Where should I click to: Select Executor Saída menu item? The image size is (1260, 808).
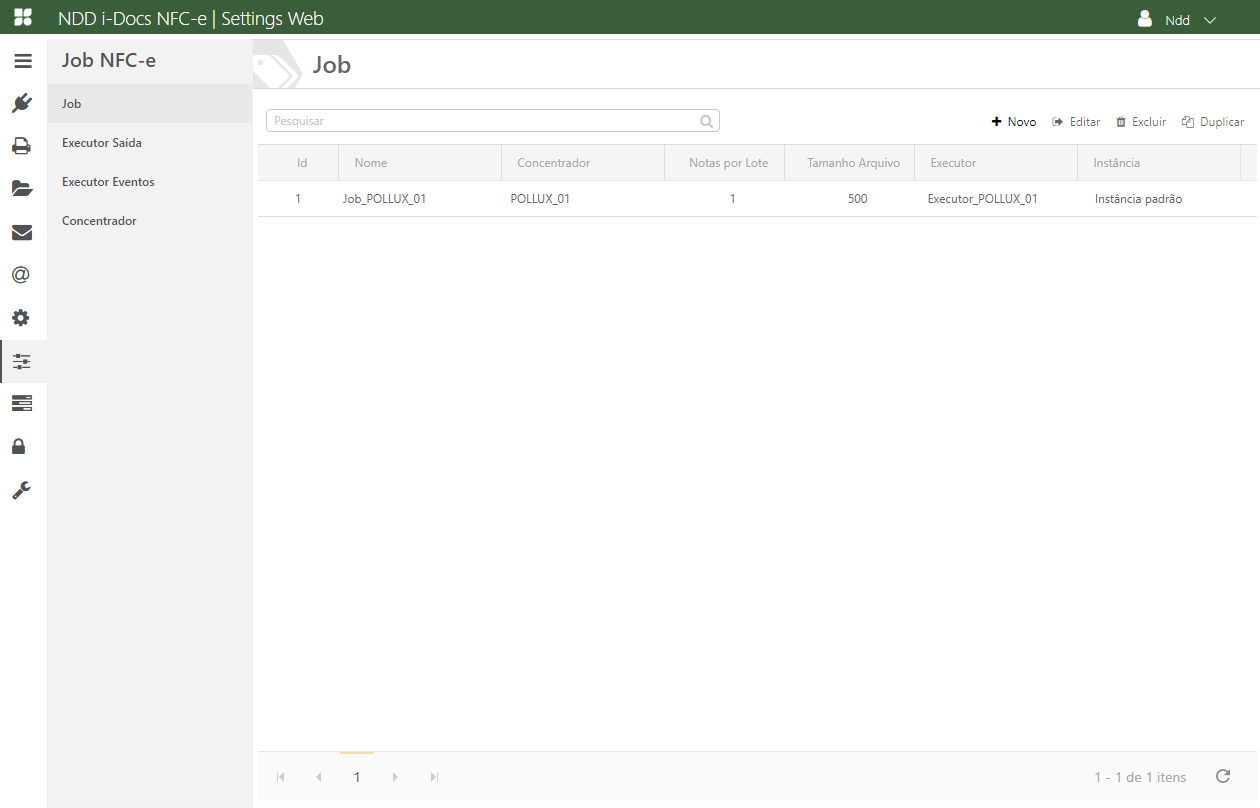pos(102,143)
